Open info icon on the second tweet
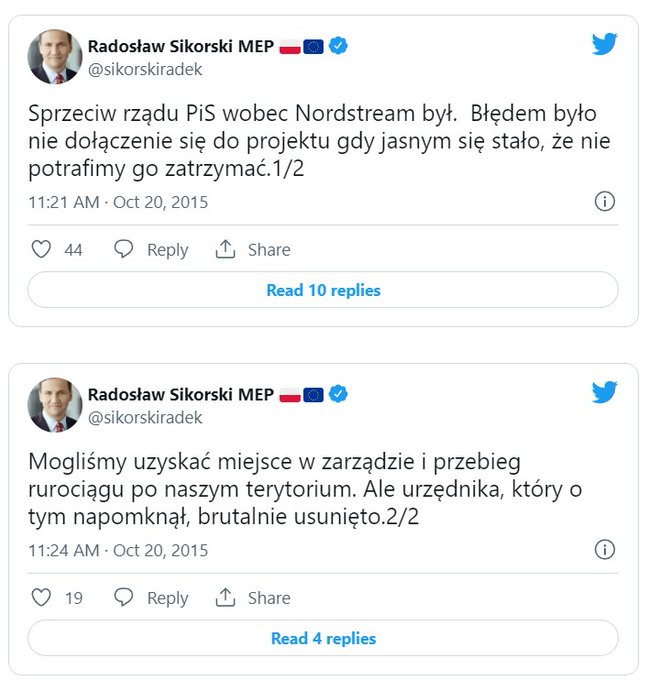648x680 pixels. pyautogui.click(x=604, y=550)
